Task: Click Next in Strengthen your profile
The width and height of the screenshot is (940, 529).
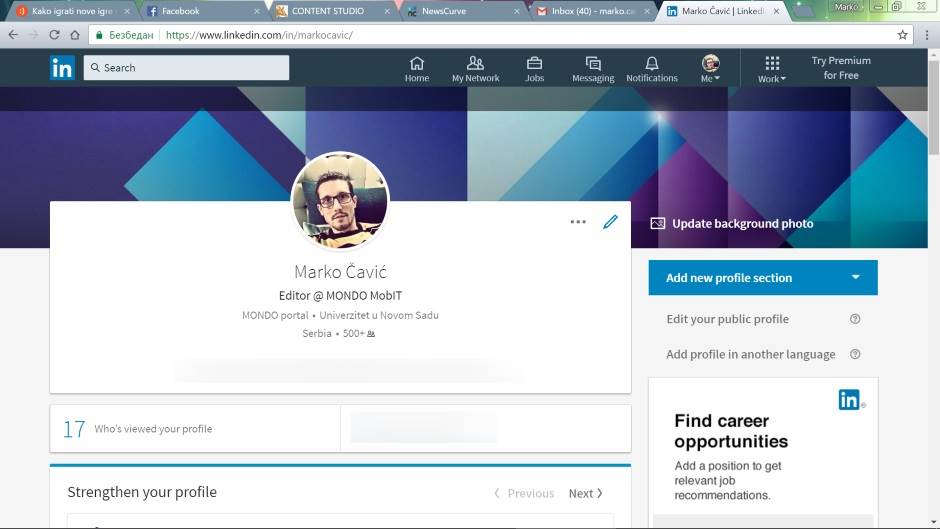Action: pyautogui.click(x=586, y=494)
